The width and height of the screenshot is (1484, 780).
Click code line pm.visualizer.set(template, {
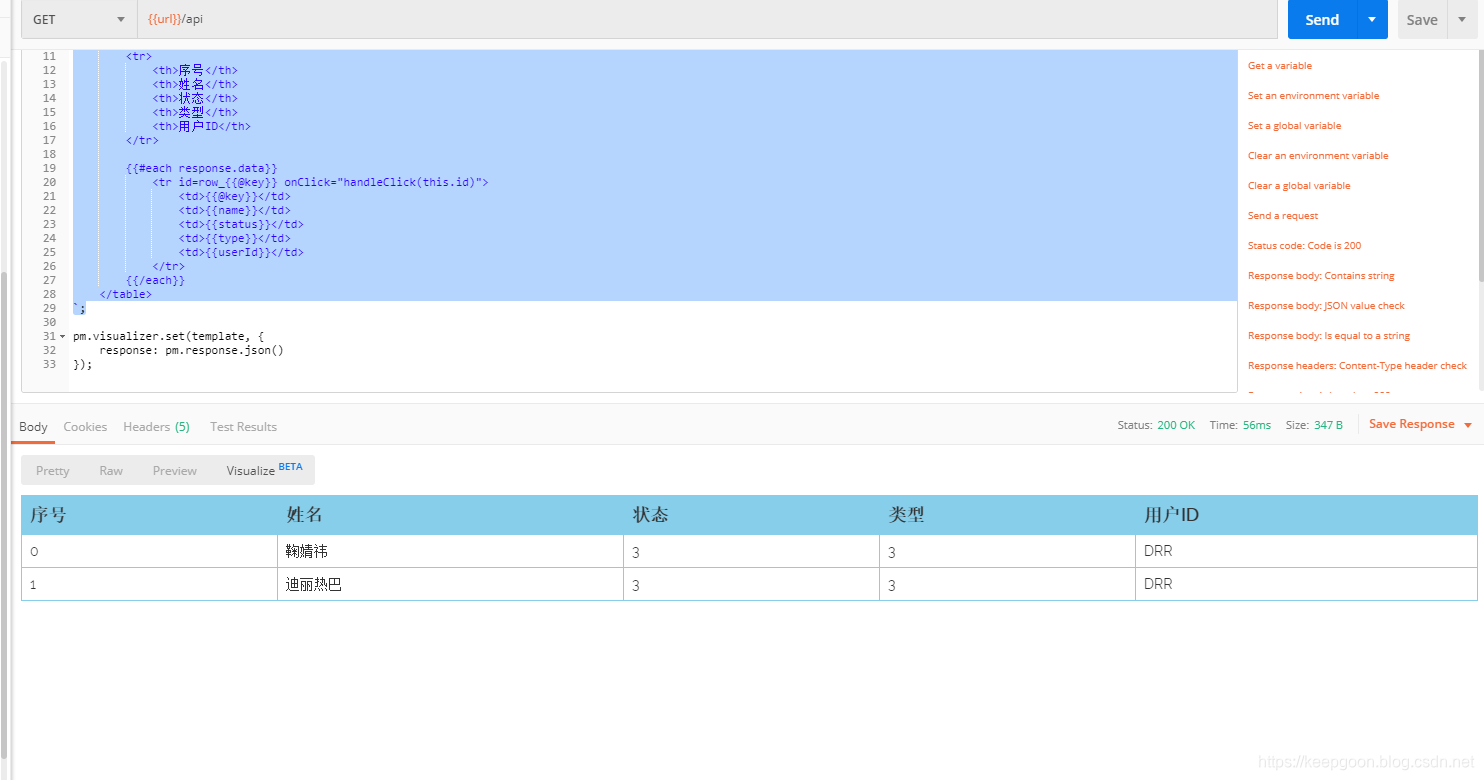168,337
